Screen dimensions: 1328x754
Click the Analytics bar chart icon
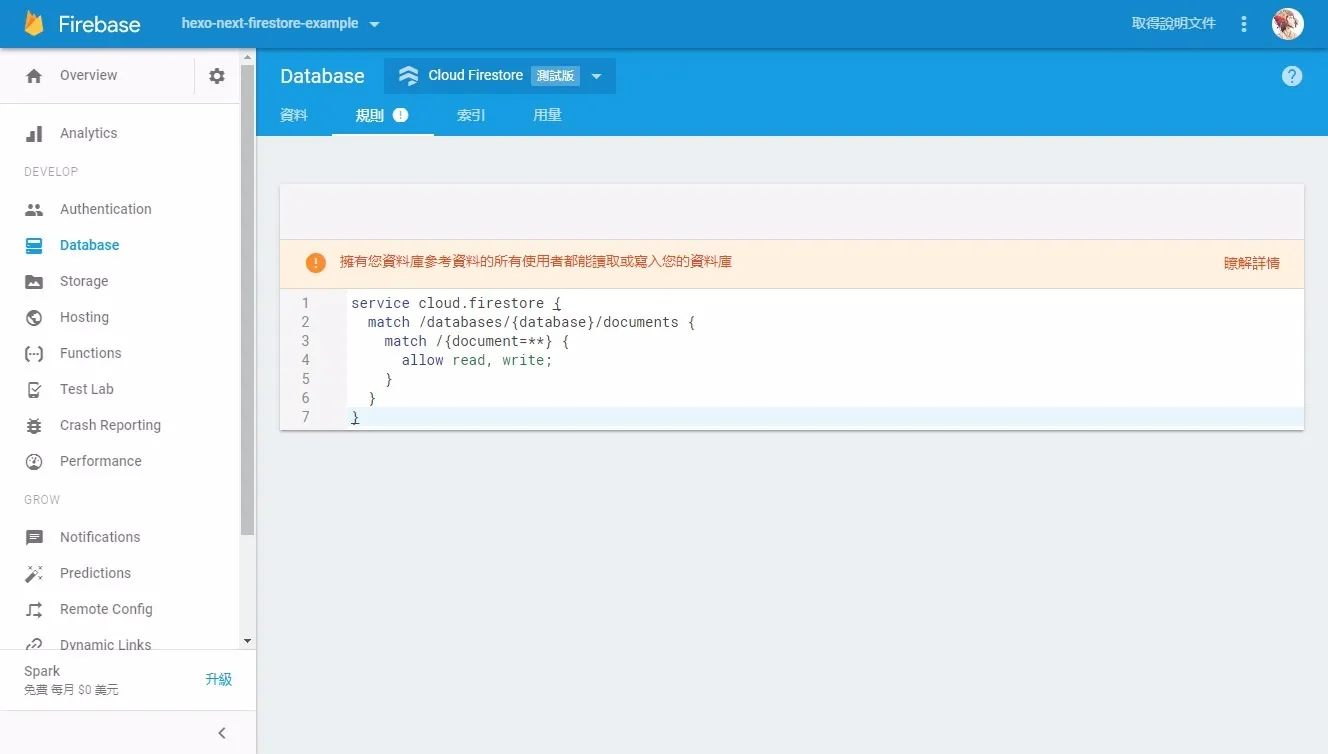[34, 133]
